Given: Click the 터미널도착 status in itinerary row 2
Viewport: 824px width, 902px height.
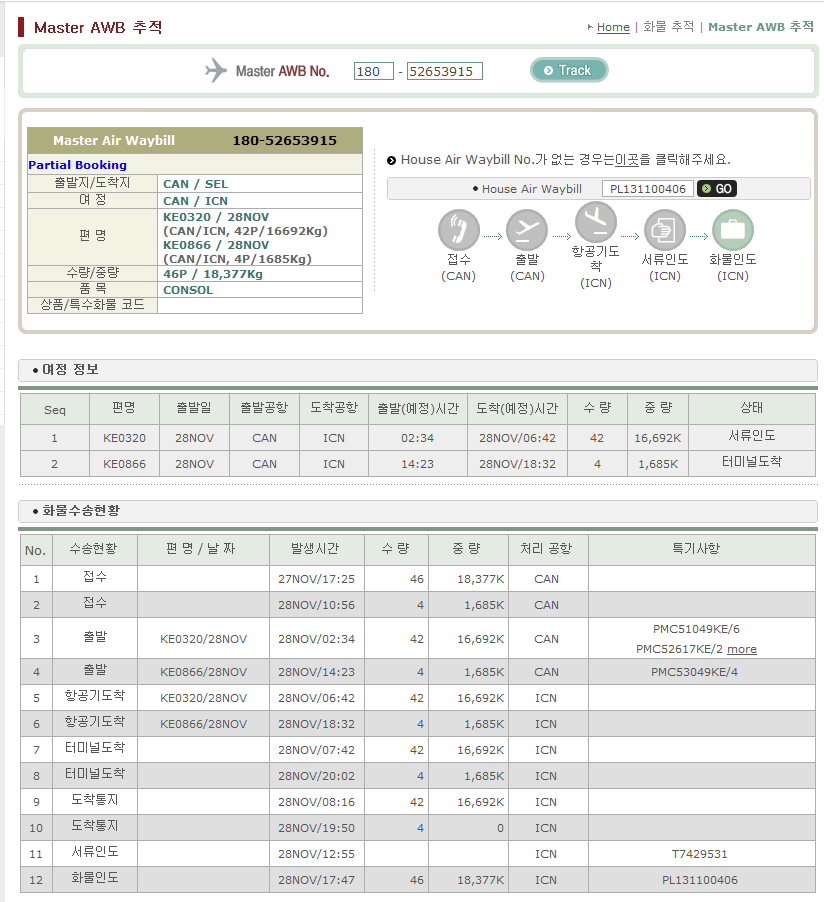Looking at the screenshot, I should pos(751,461).
